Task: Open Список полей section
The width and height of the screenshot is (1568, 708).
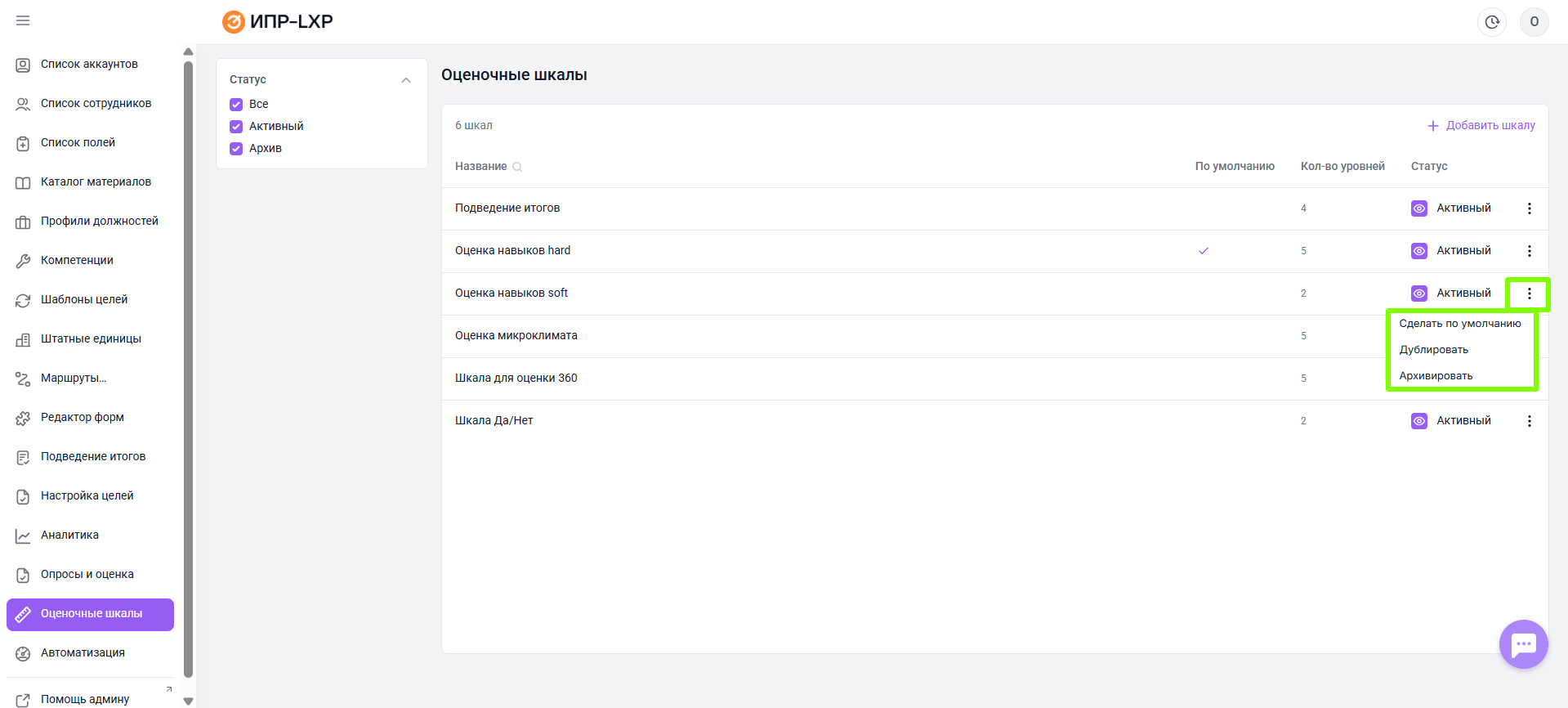Action: [x=90, y=143]
